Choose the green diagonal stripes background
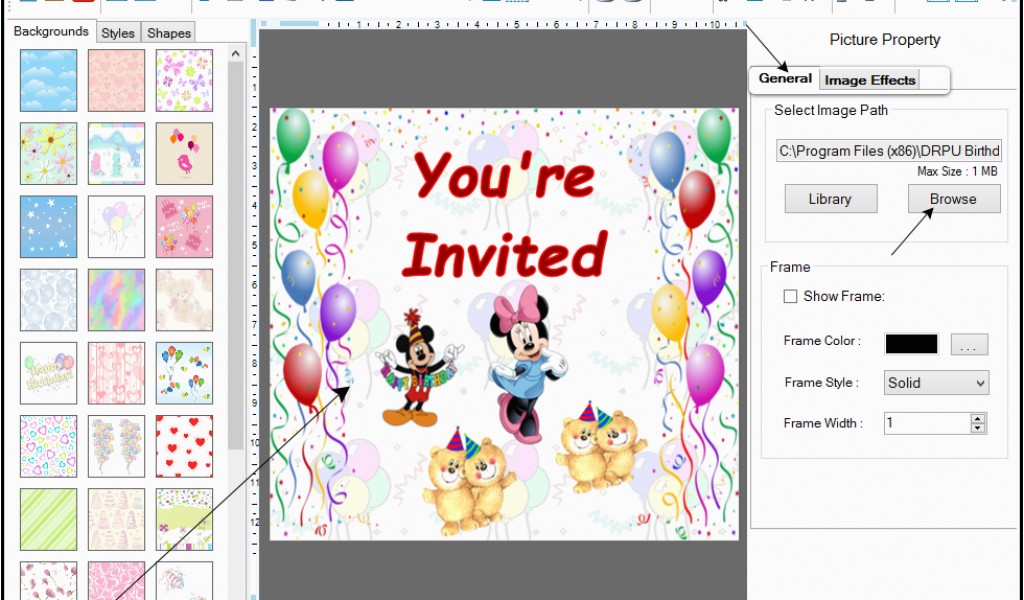 (x=48, y=519)
